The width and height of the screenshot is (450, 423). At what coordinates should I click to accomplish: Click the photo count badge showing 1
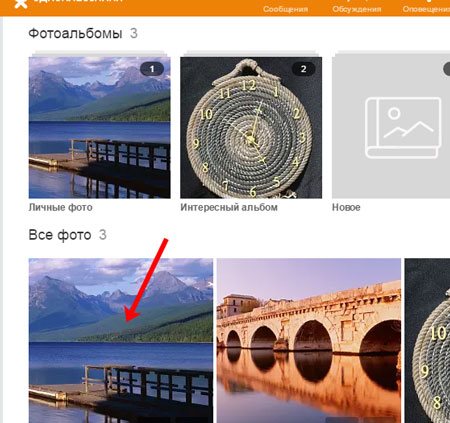coord(152,69)
